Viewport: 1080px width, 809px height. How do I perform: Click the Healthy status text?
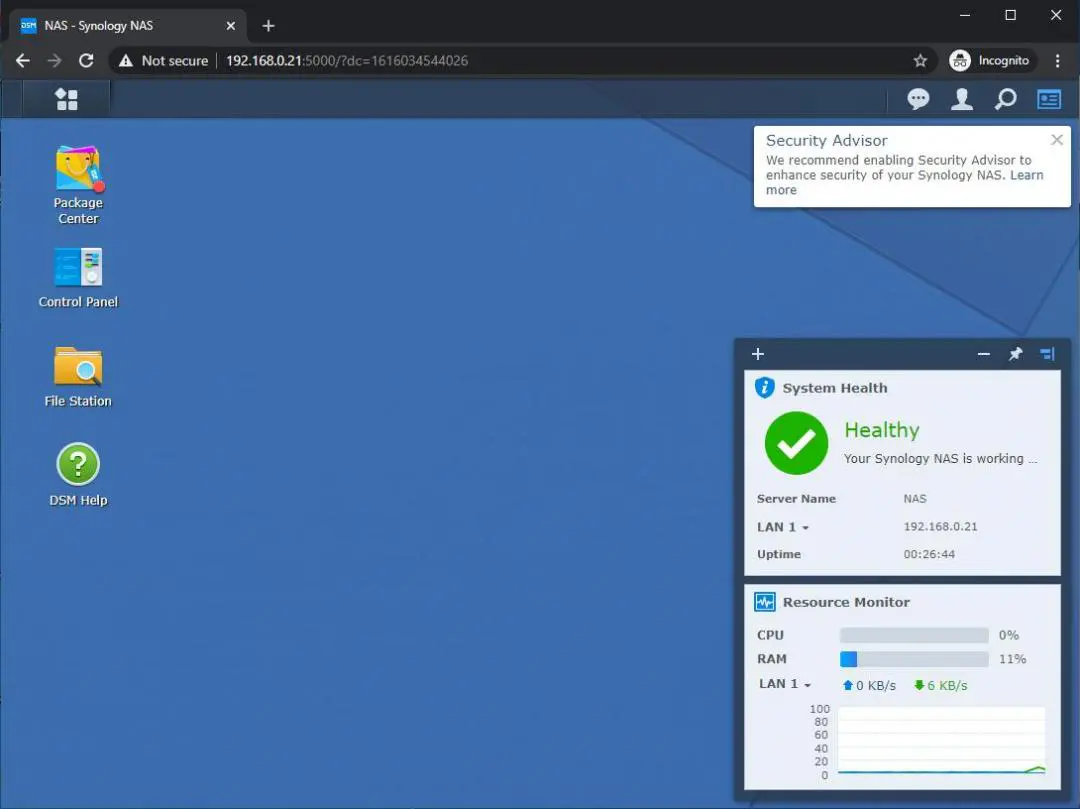tap(882, 430)
